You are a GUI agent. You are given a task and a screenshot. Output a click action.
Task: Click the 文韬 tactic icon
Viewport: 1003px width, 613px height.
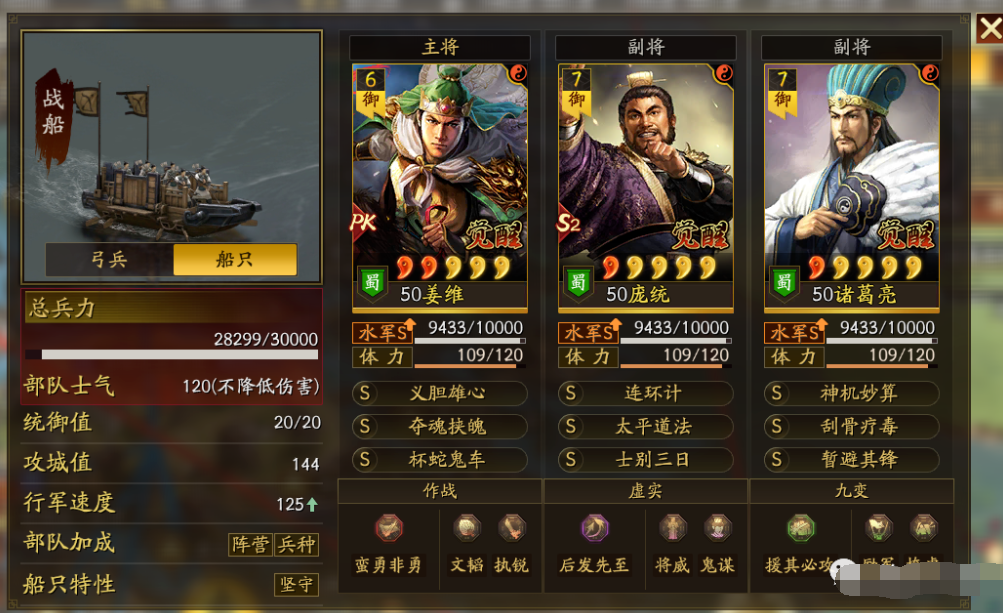click(467, 529)
